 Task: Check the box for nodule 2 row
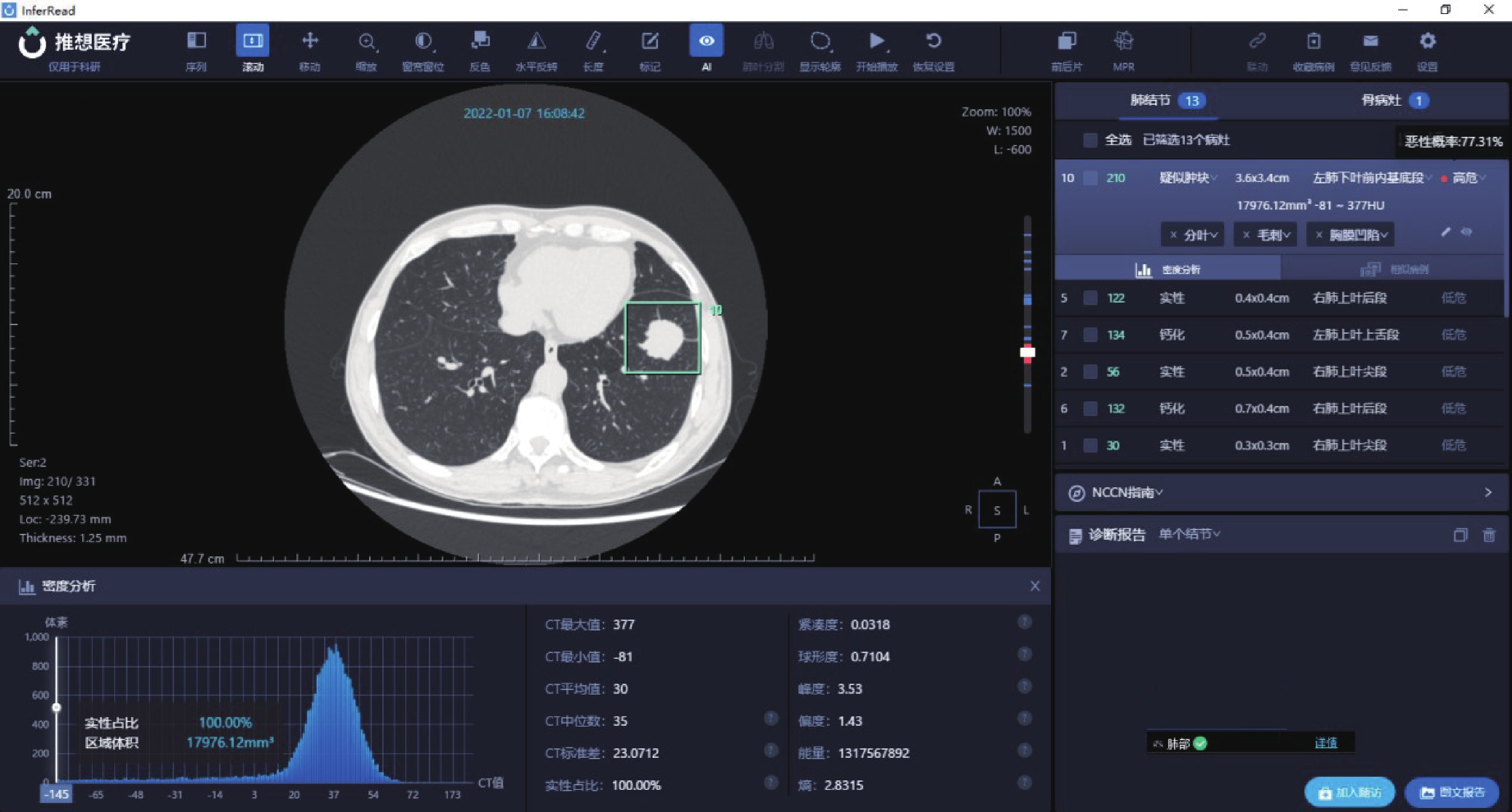click(x=1090, y=372)
